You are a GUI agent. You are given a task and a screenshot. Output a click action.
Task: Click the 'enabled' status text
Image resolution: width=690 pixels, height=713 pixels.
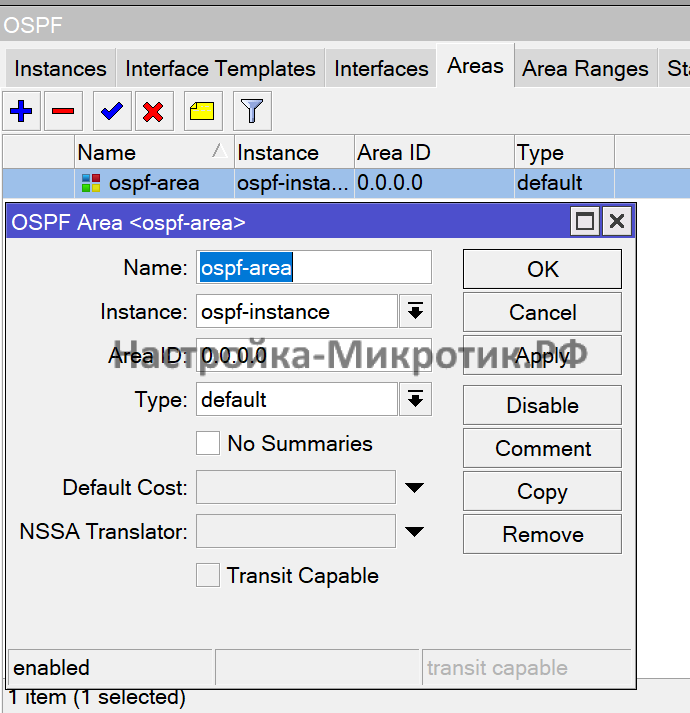click(51, 668)
